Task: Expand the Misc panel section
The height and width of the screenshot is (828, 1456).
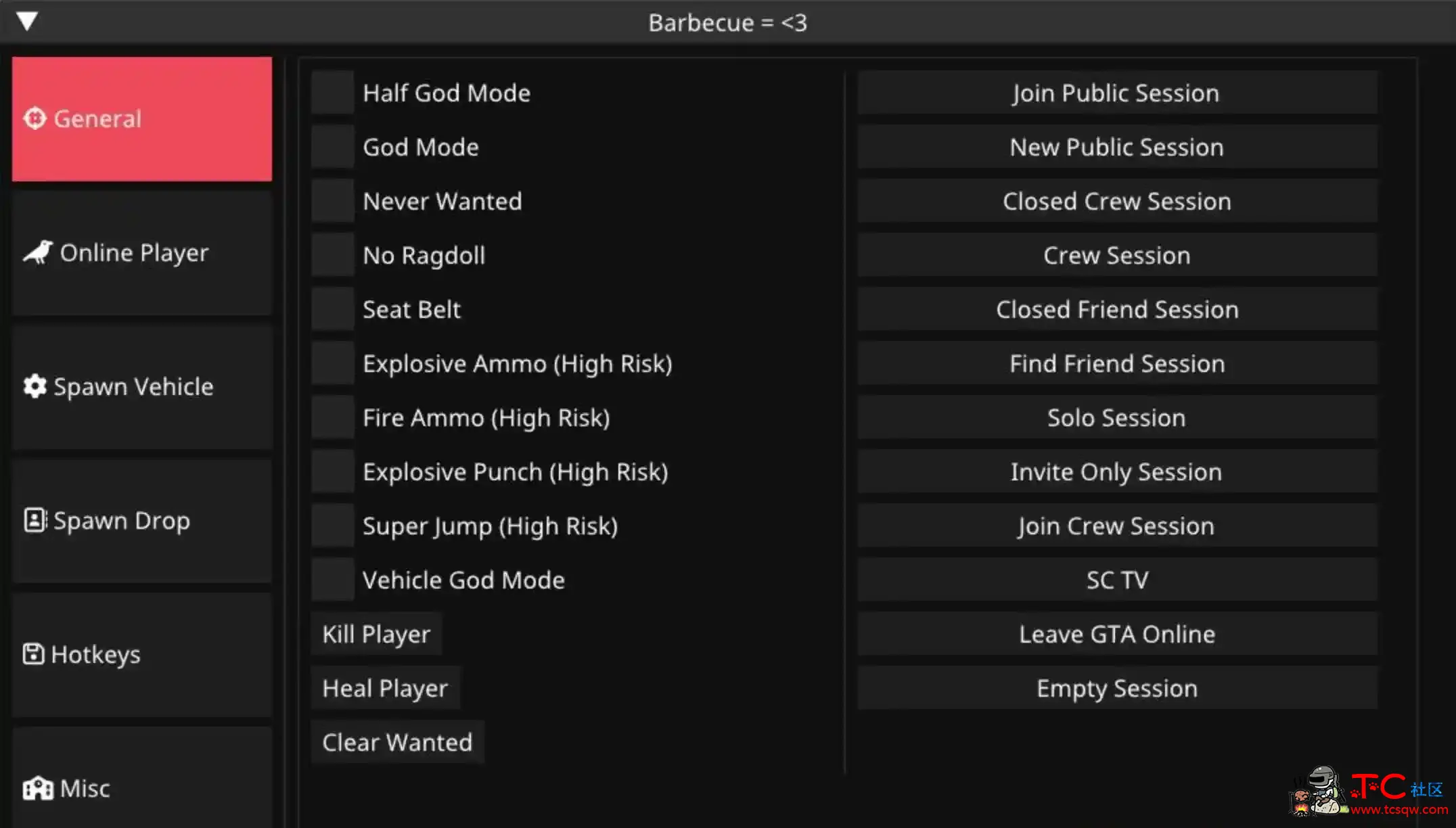Action: pyautogui.click(x=141, y=788)
